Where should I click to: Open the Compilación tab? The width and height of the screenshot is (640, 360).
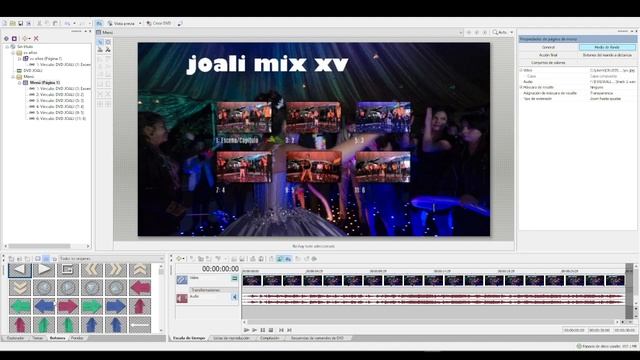point(270,338)
